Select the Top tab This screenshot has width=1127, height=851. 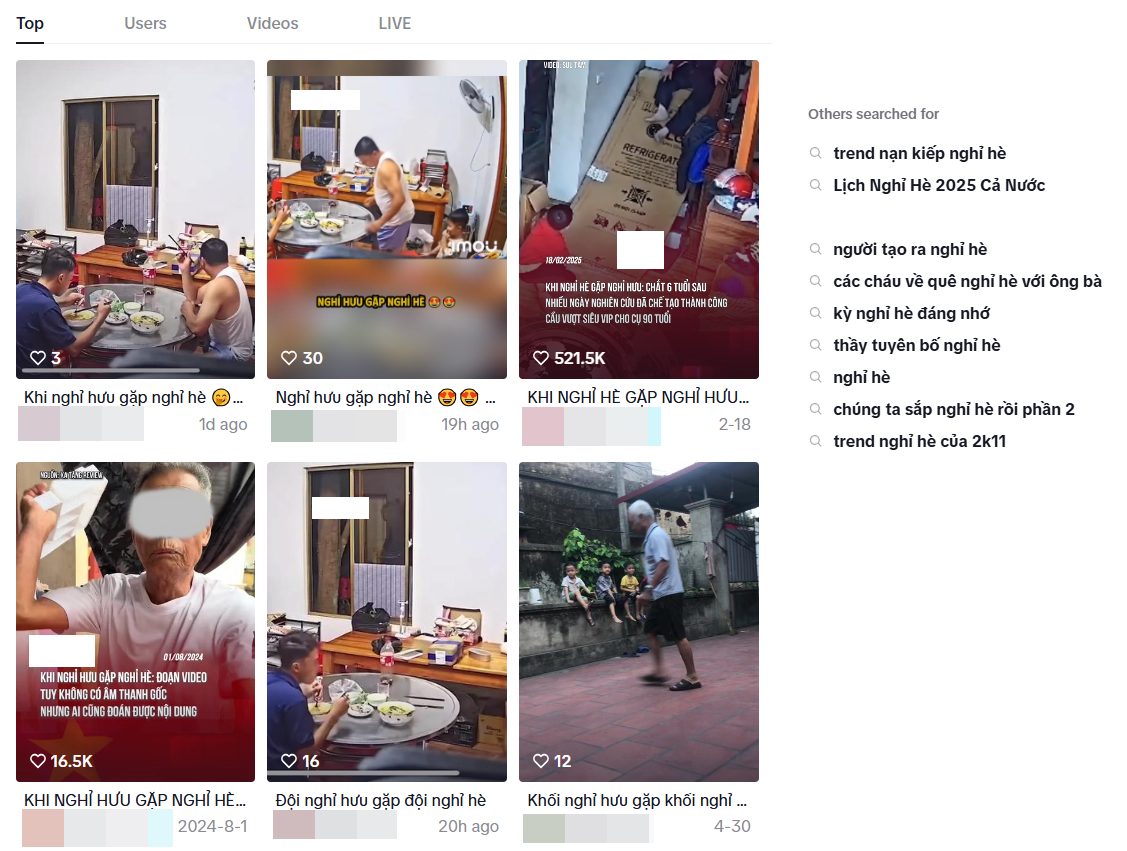tap(30, 23)
